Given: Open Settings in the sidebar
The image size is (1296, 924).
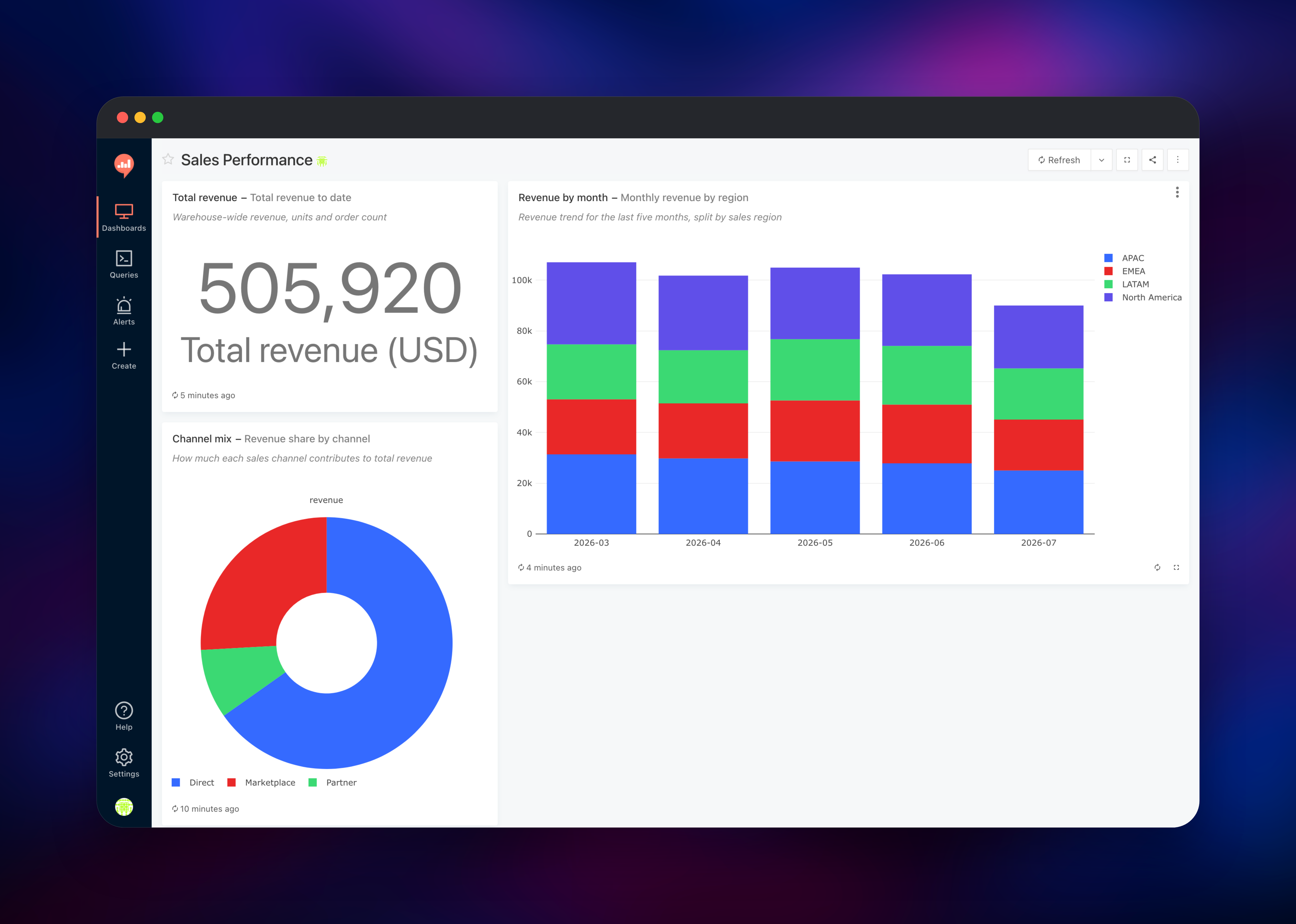Looking at the screenshot, I should tap(124, 763).
